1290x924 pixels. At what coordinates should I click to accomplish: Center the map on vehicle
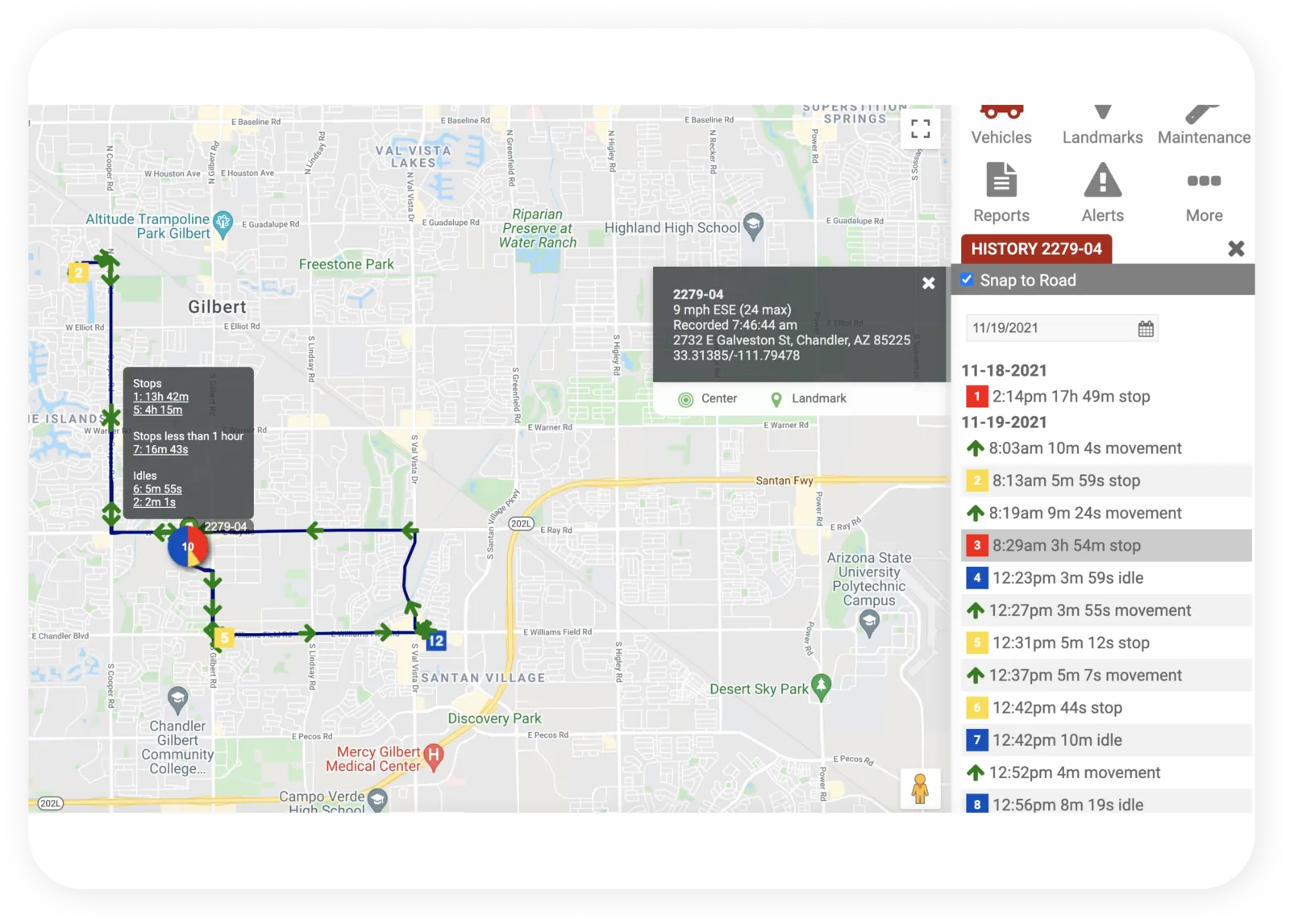[x=708, y=399]
